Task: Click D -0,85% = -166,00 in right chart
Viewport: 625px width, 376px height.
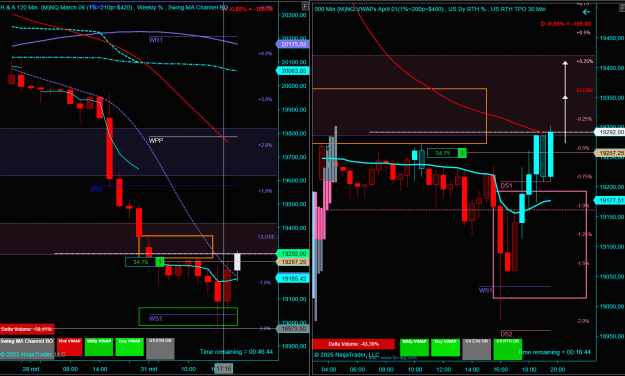Action: tap(566, 24)
